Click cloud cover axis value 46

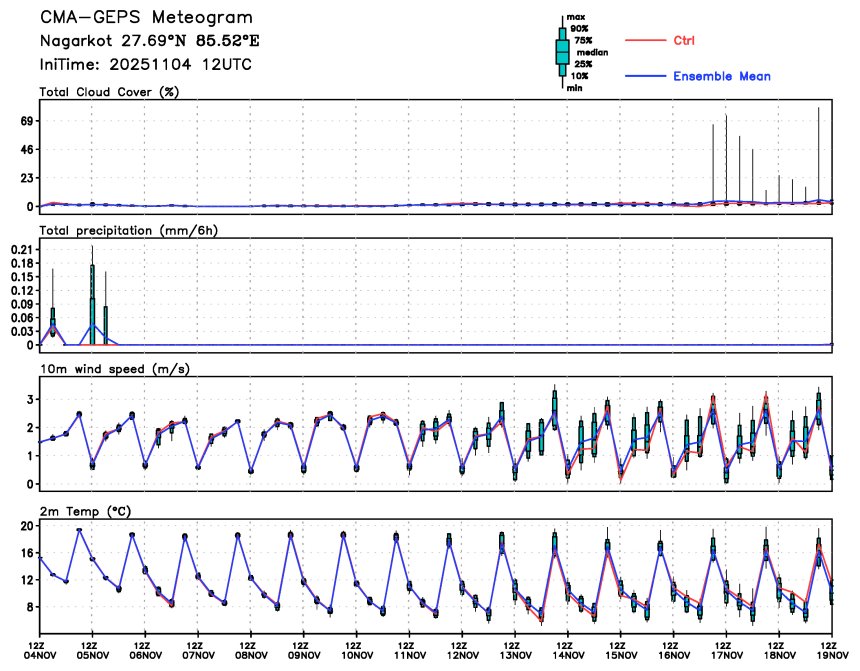pyautogui.click(x=27, y=149)
